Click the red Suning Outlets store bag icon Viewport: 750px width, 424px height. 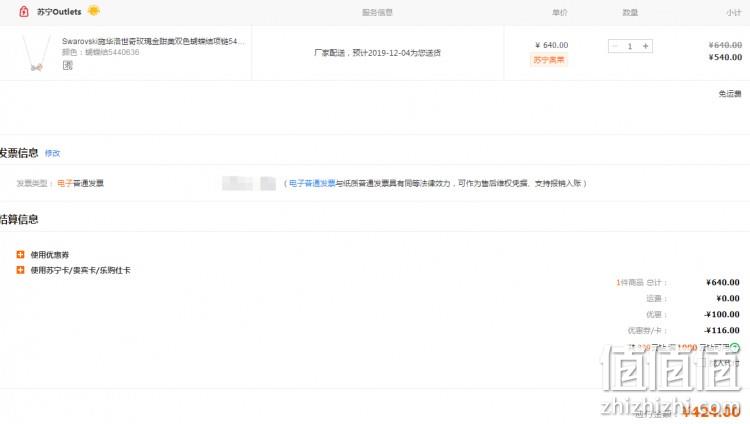click(x=23, y=11)
